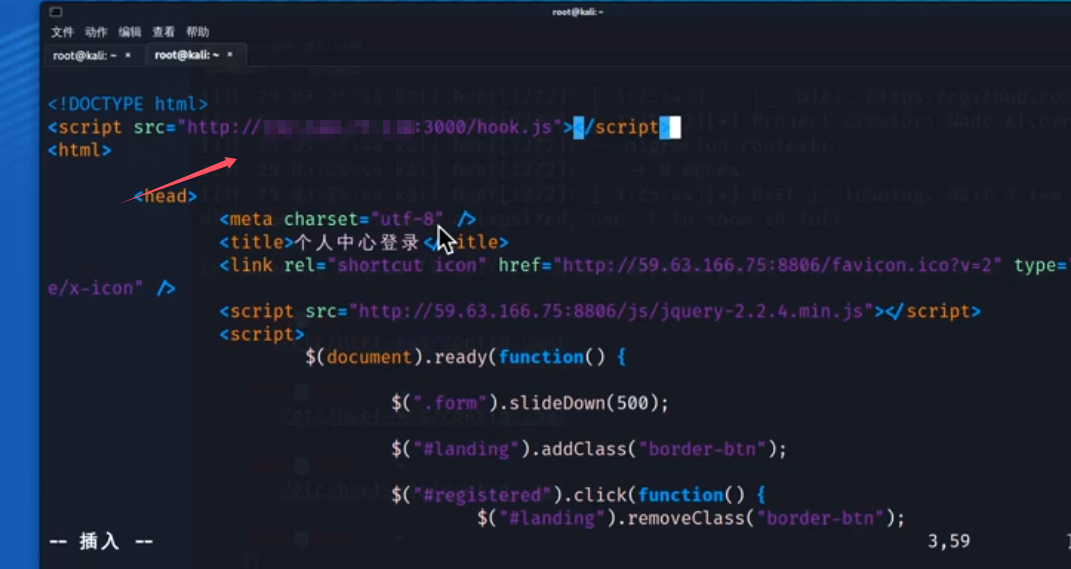This screenshot has height=569, width=1071.
Task: Open the 文件 menu
Action: pos(62,32)
